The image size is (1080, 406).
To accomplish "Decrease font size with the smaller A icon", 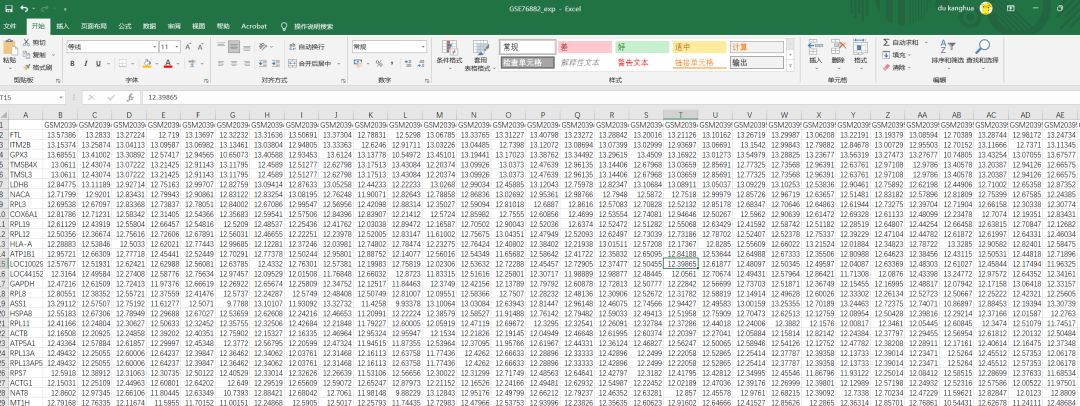I will pos(198,47).
